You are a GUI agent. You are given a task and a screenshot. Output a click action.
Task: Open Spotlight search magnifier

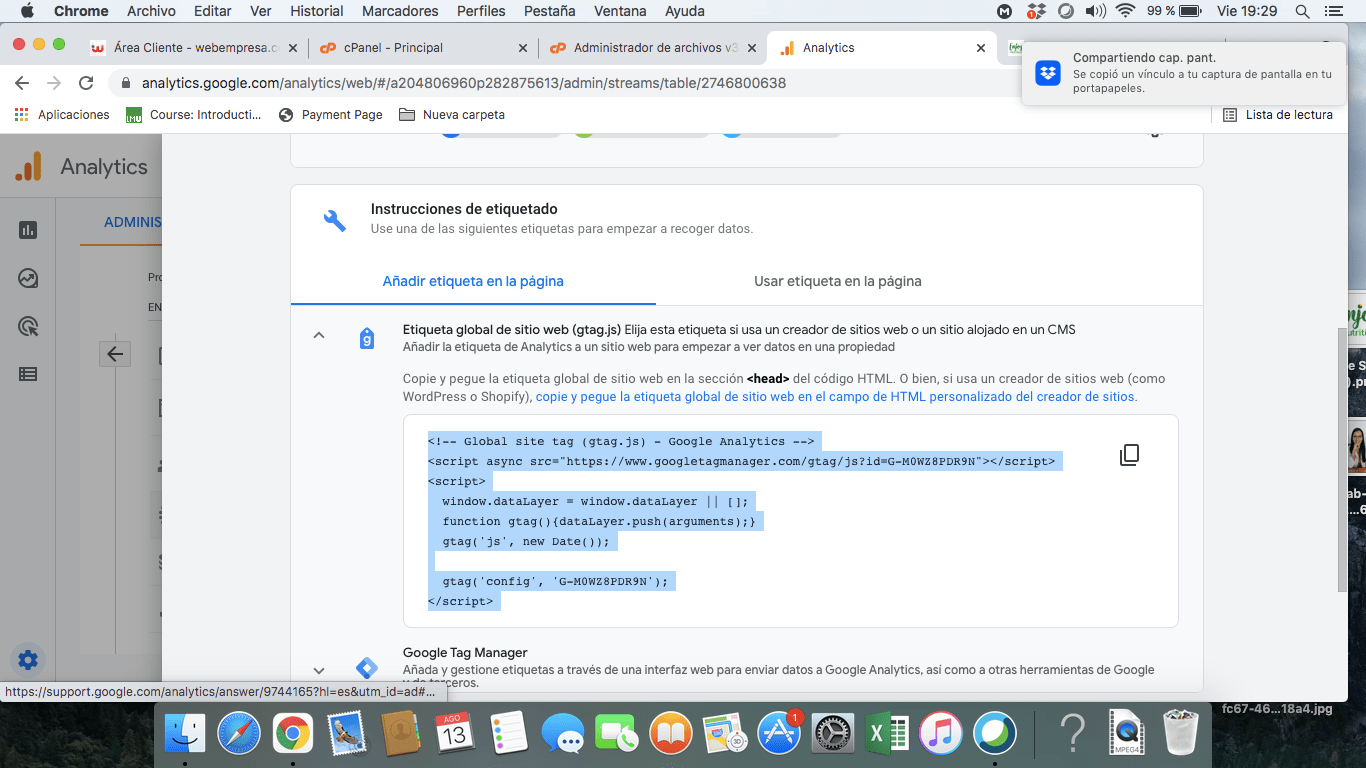coord(1302,11)
